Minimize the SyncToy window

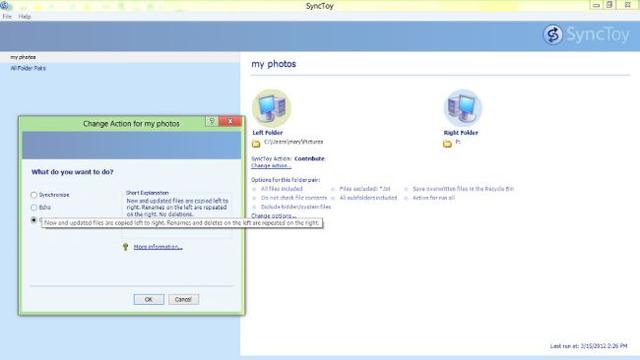[x=596, y=5]
